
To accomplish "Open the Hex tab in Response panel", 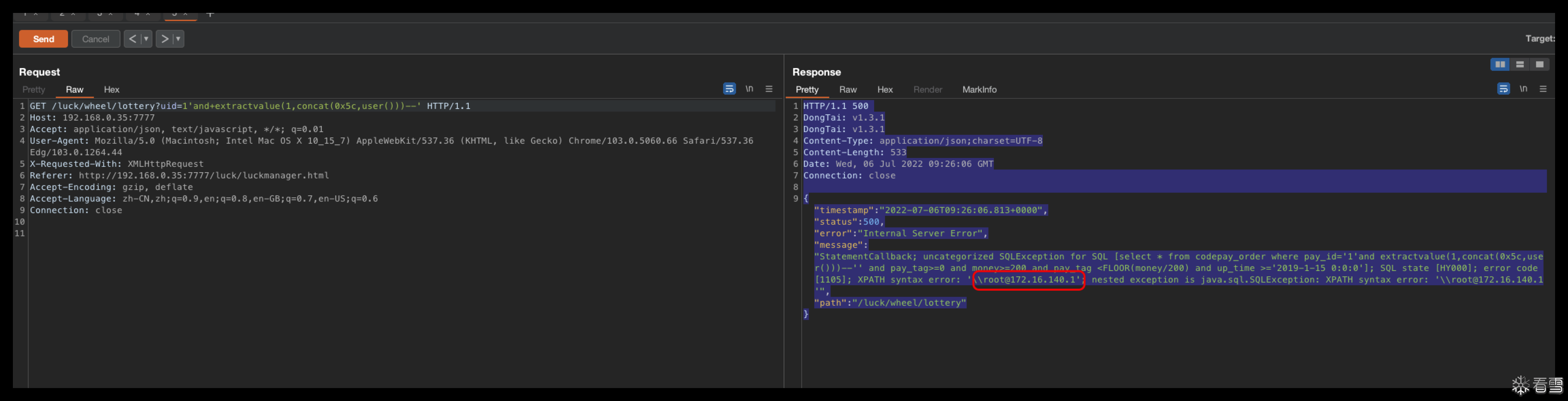I will (x=885, y=90).
